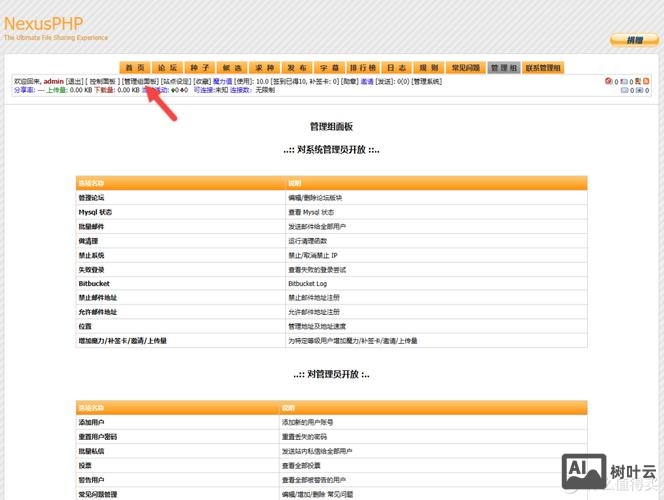Click the '发送邮件给全部用户' description text

[317, 227]
